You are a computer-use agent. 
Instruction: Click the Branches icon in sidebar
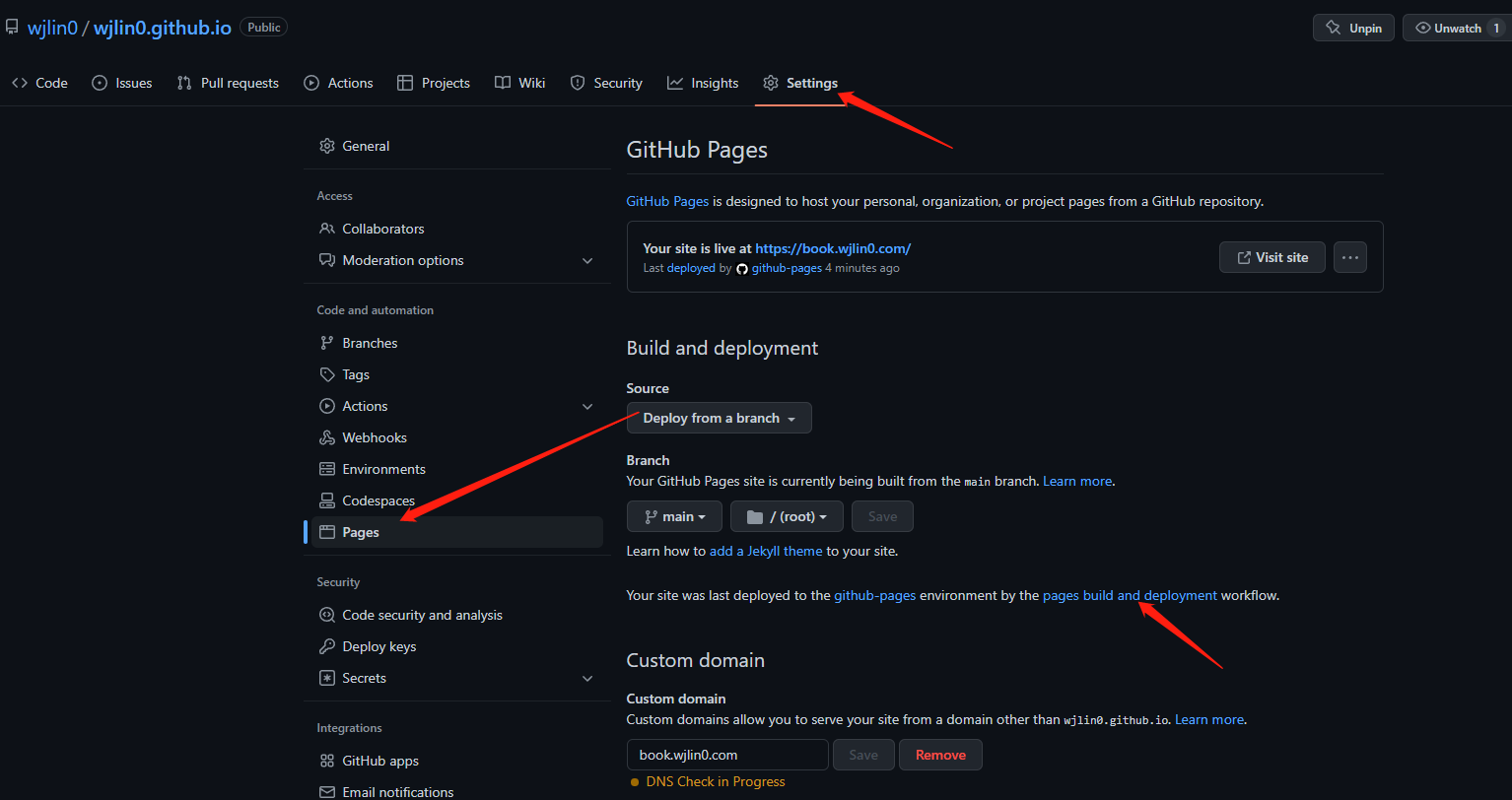click(326, 343)
